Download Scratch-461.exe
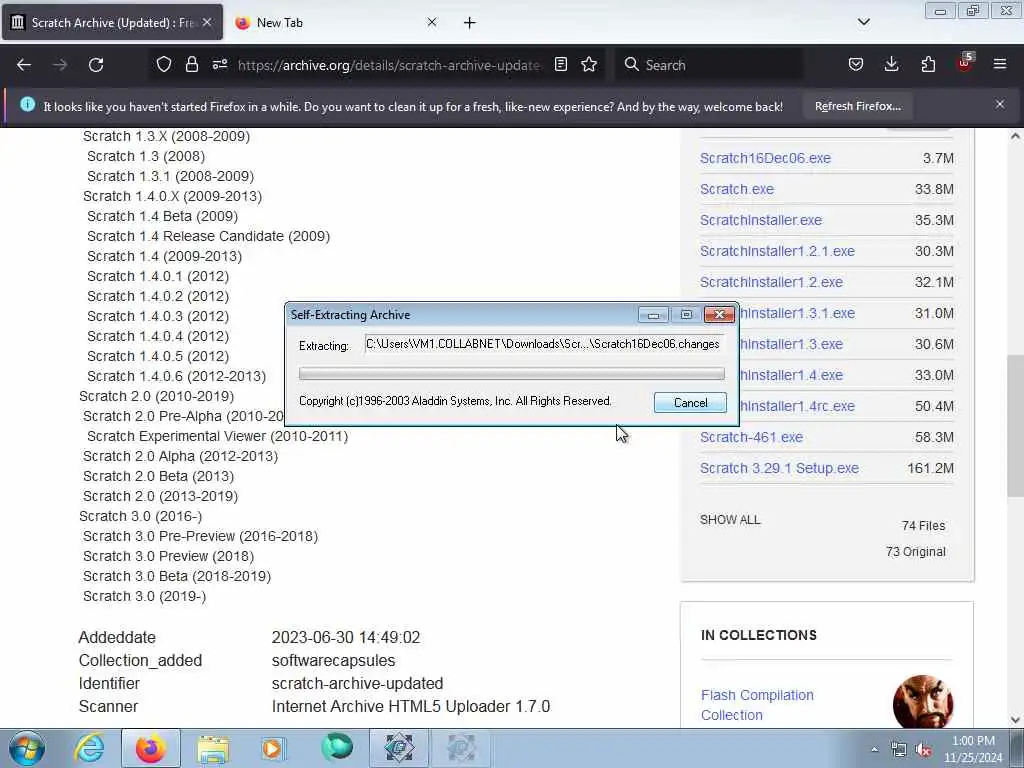The image size is (1024, 768). coord(751,438)
